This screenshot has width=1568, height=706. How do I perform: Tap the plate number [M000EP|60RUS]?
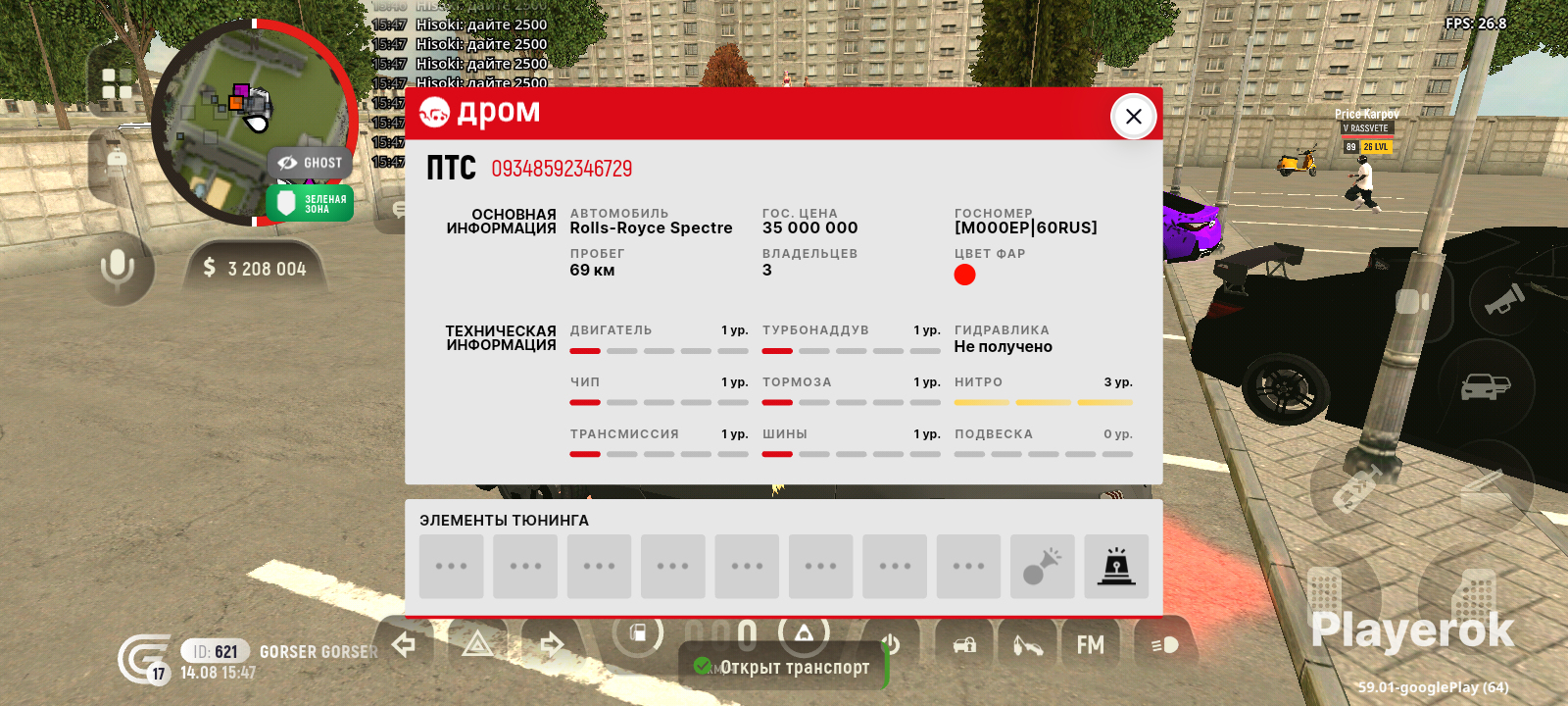tap(1025, 227)
